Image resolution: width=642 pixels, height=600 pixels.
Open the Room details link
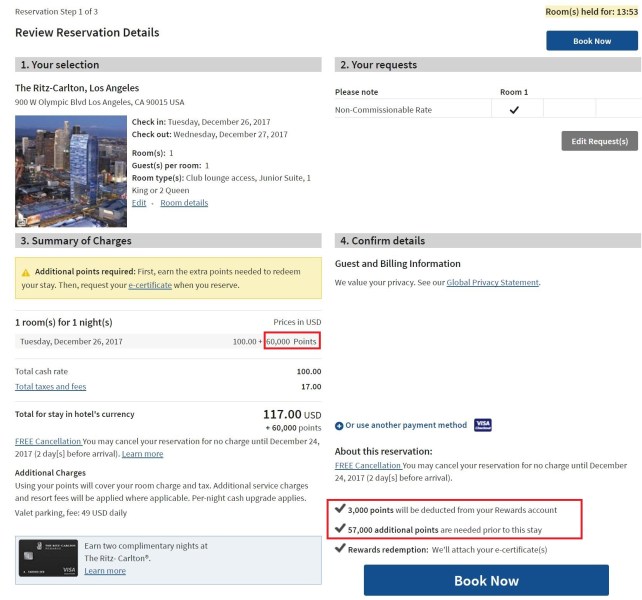[x=184, y=203]
